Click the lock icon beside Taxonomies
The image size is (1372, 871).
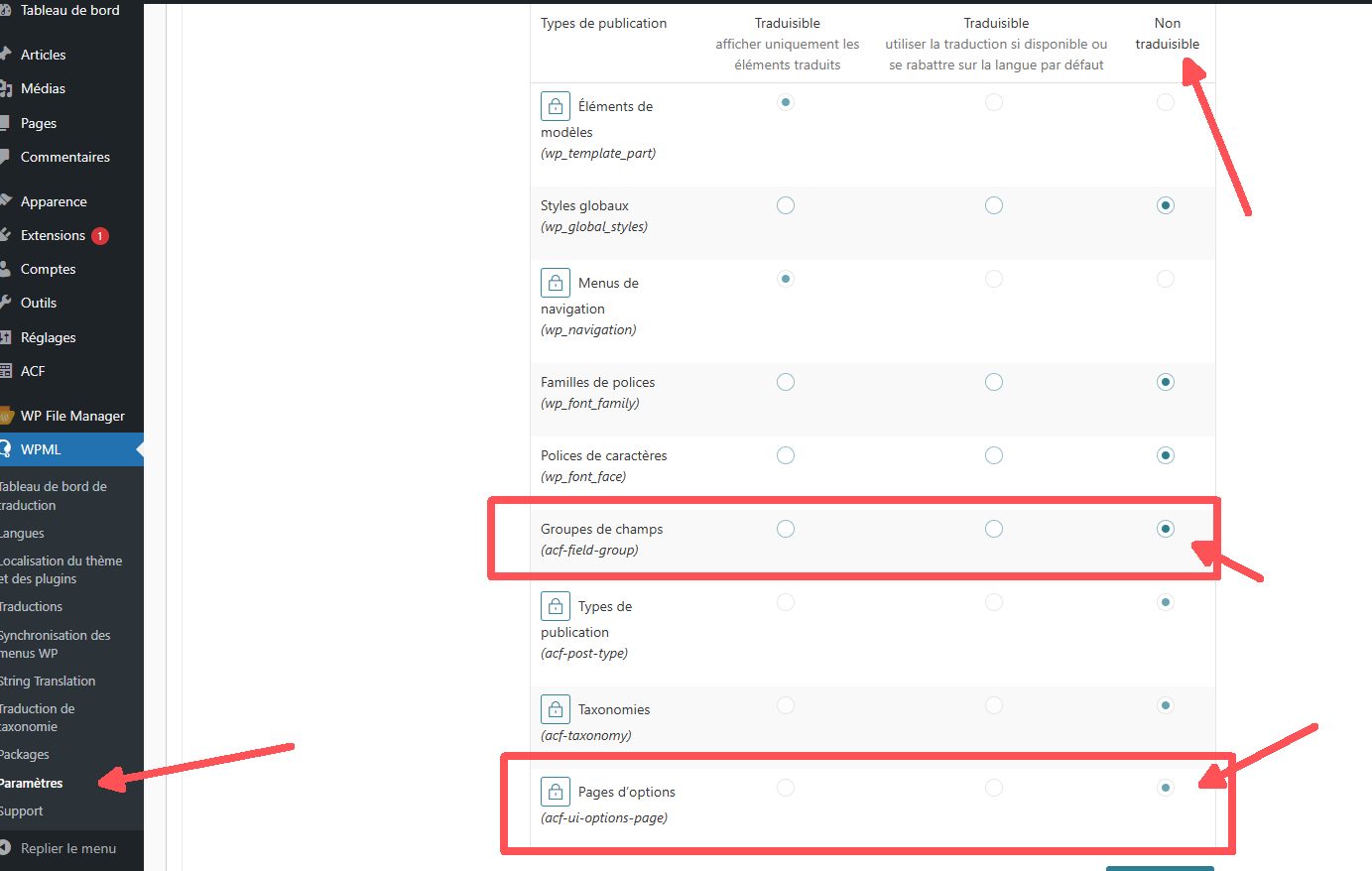click(556, 709)
